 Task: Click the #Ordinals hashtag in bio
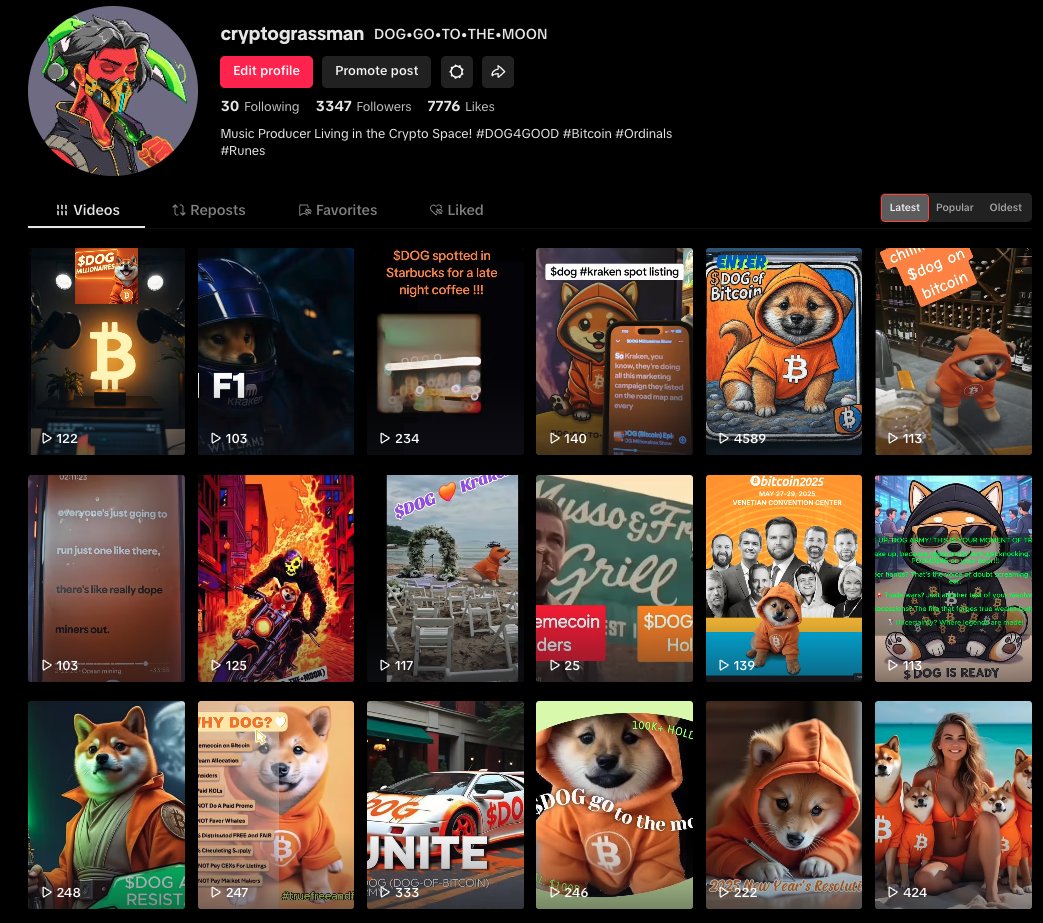pyautogui.click(x=643, y=134)
